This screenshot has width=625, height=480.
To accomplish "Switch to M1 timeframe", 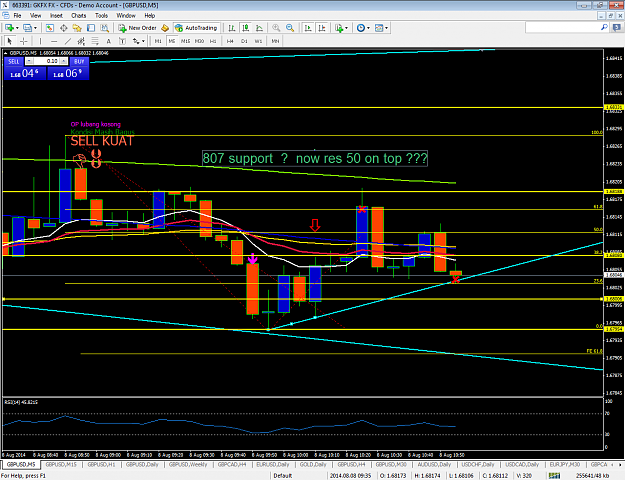I will pos(158,41).
